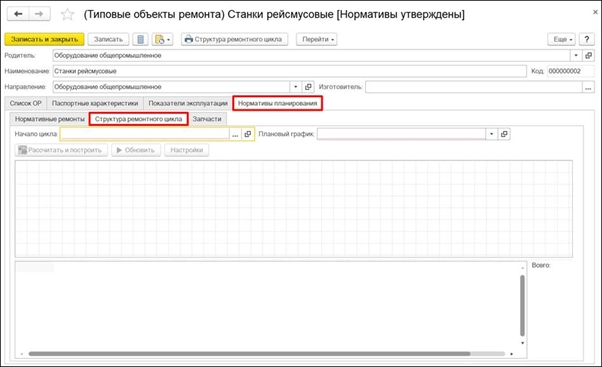The width and height of the screenshot is (602, 367).
Task: Switch to the Паспортные характеристики tab
Action: click(x=95, y=103)
